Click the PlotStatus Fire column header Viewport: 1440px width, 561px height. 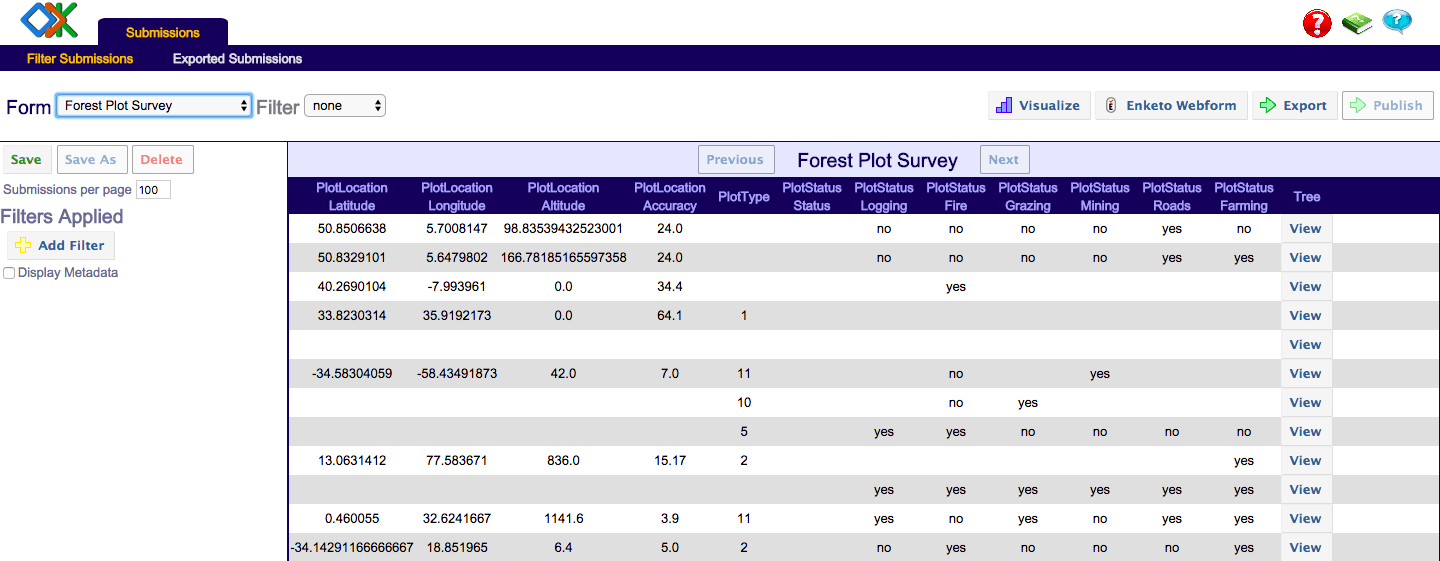tap(956, 196)
